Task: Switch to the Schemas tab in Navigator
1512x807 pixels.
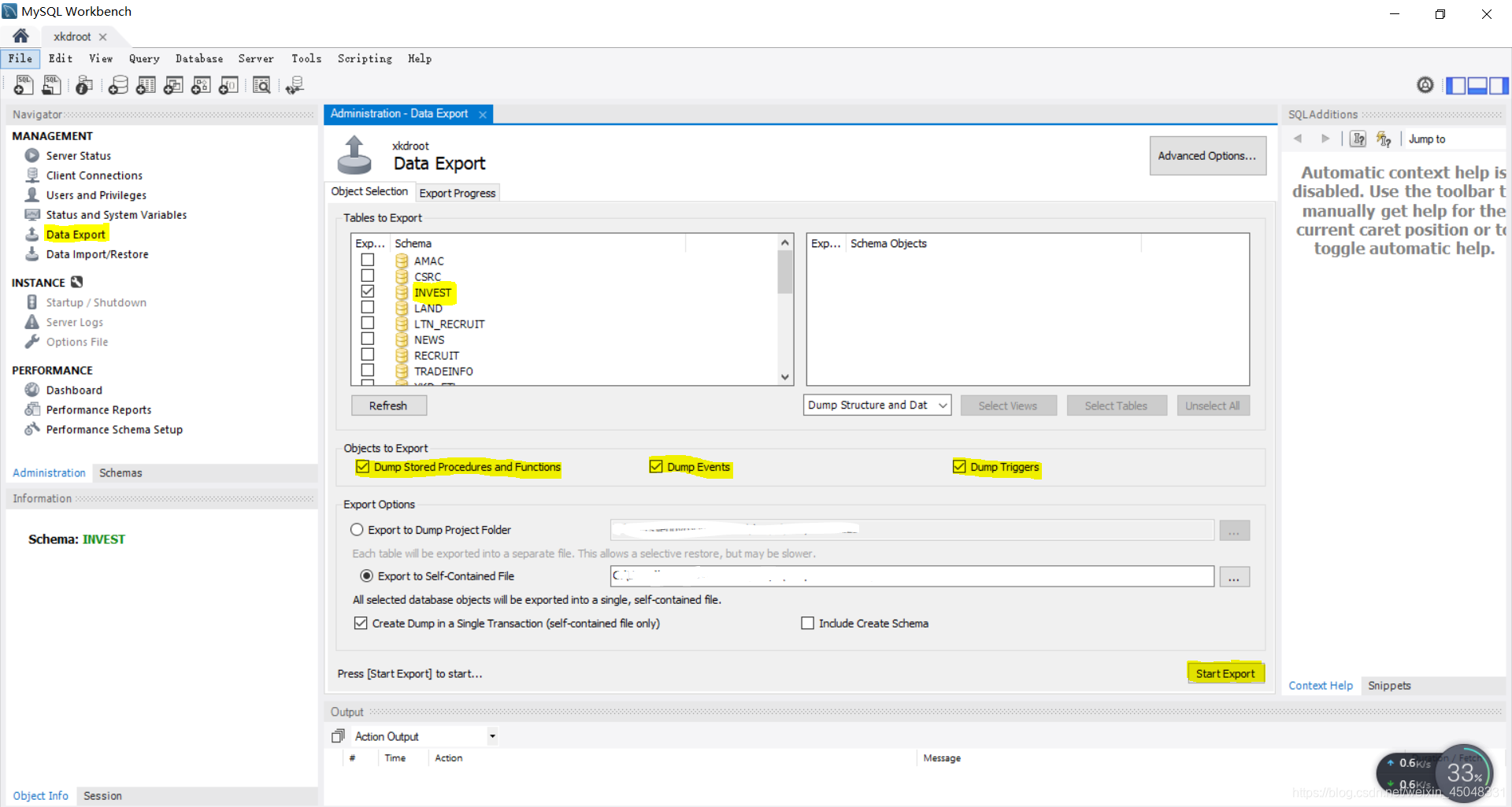Action: pos(120,472)
